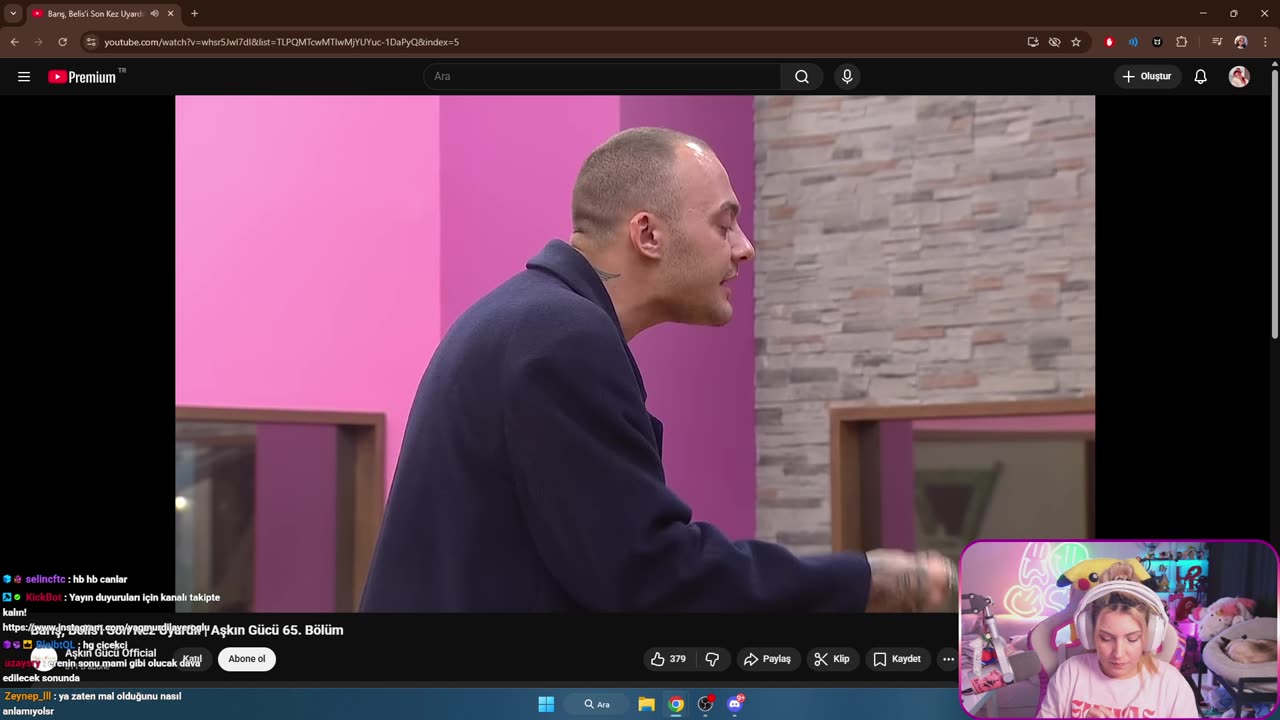The width and height of the screenshot is (1280, 720).
Task: Mute the tab via speaker icon
Action: pyautogui.click(x=154, y=13)
